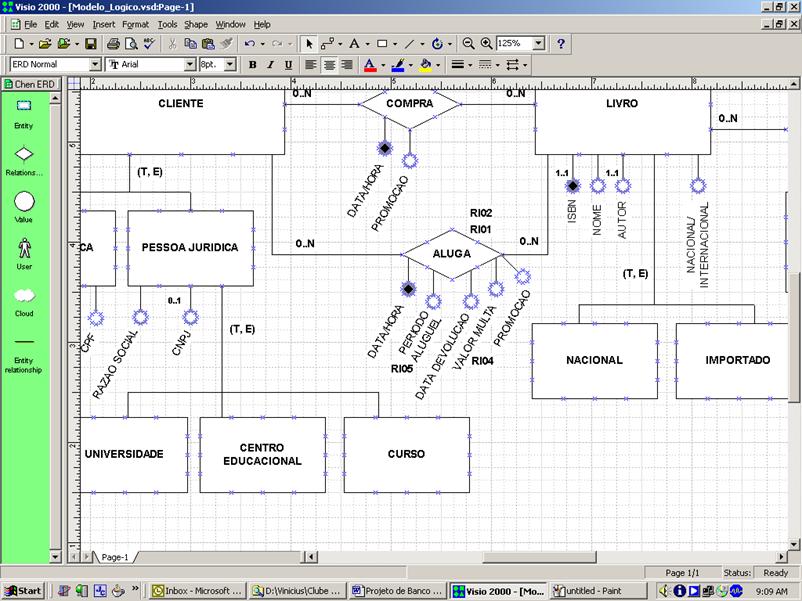Image resolution: width=802 pixels, height=601 pixels.
Task: Open untitled Paint from the taskbar
Action: click(x=591, y=591)
